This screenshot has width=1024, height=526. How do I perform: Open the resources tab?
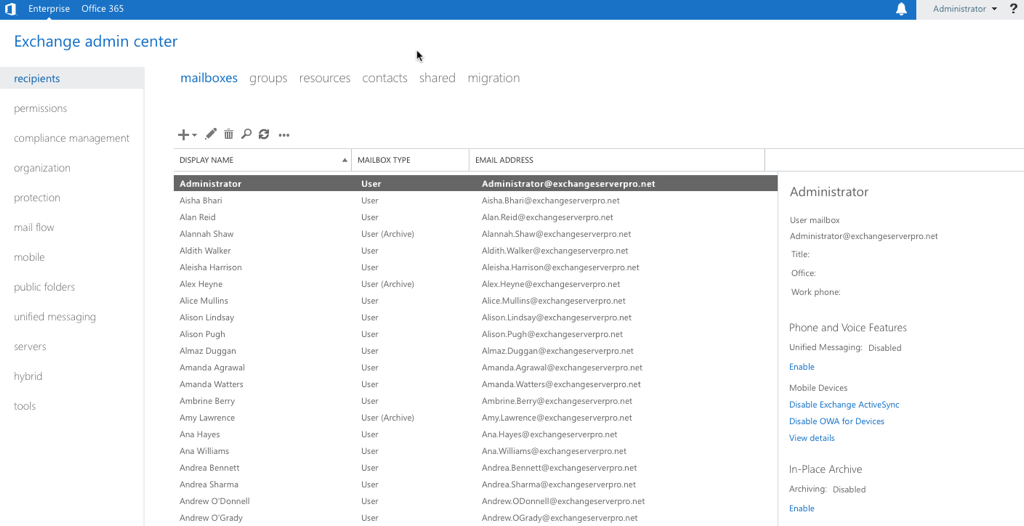tap(325, 78)
